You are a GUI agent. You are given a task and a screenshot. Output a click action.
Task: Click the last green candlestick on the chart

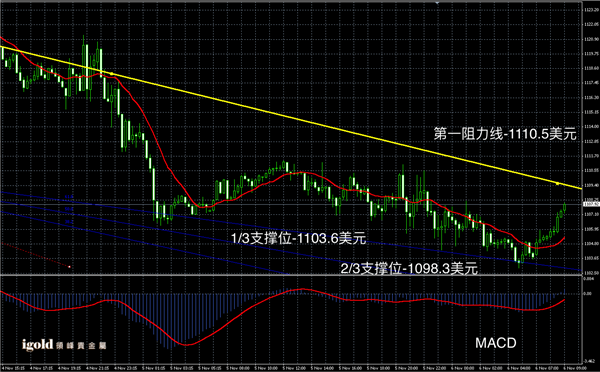tap(564, 207)
